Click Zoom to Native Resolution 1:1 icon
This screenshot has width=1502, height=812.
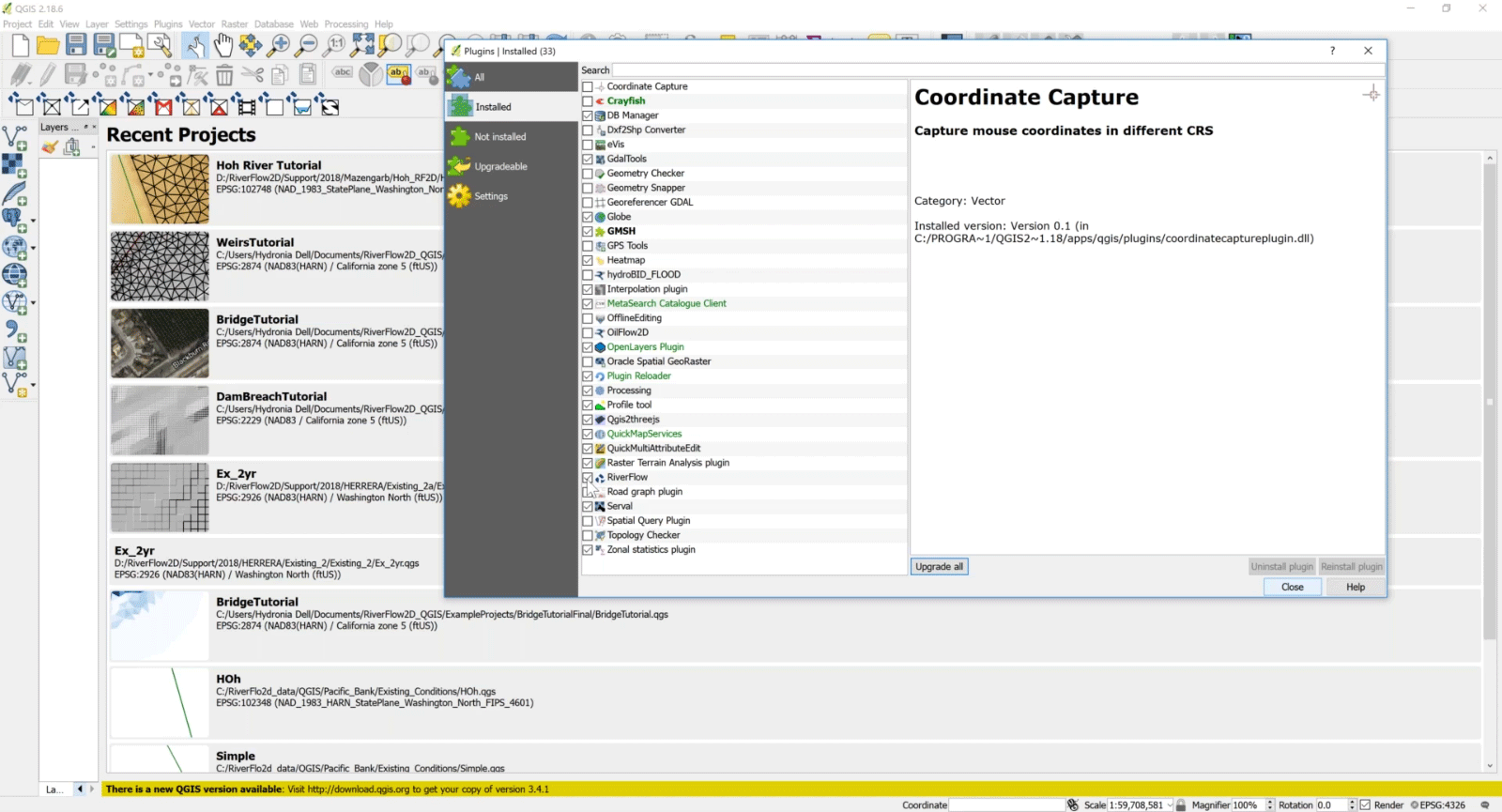click(x=335, y=45)
